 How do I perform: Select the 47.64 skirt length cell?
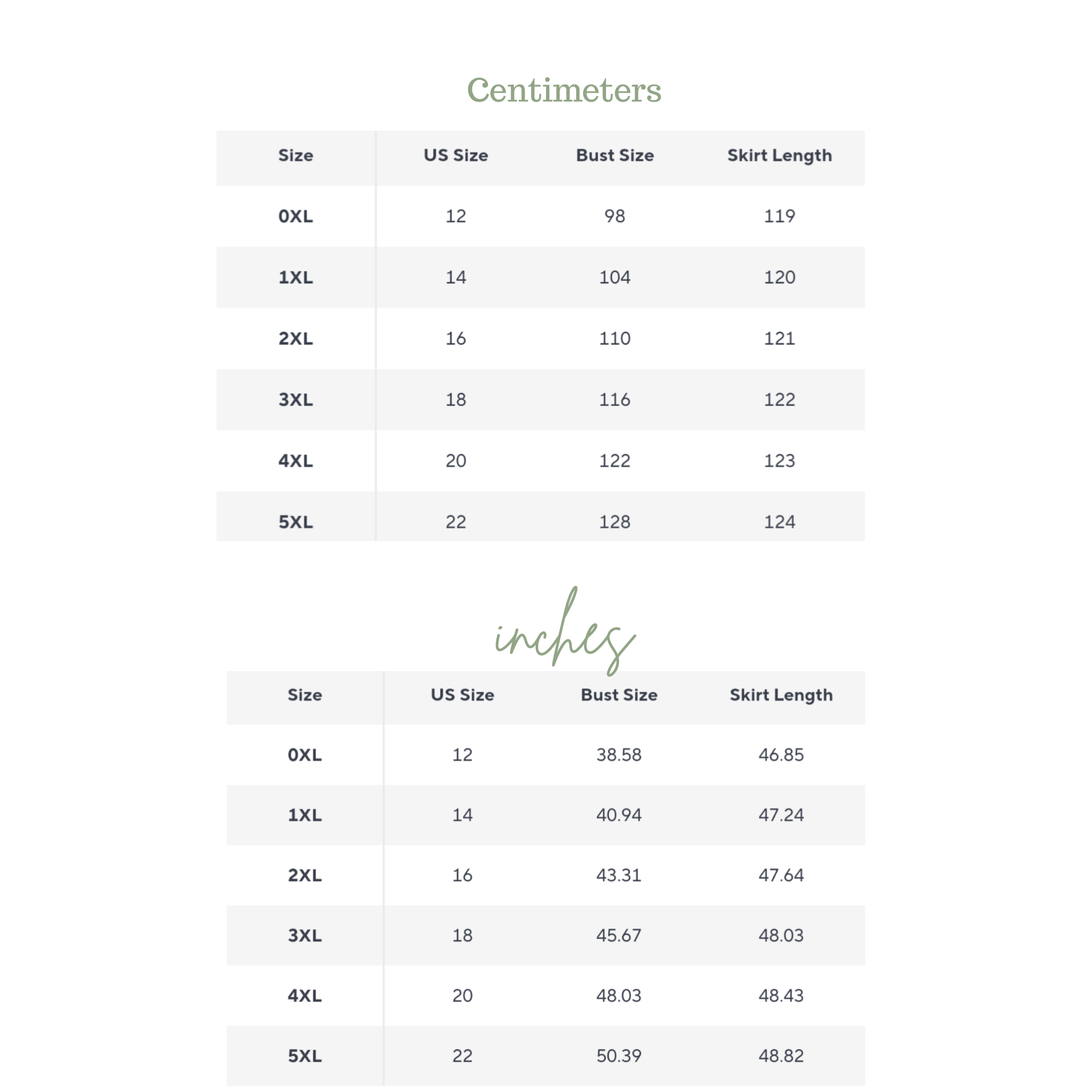[781, 875]
